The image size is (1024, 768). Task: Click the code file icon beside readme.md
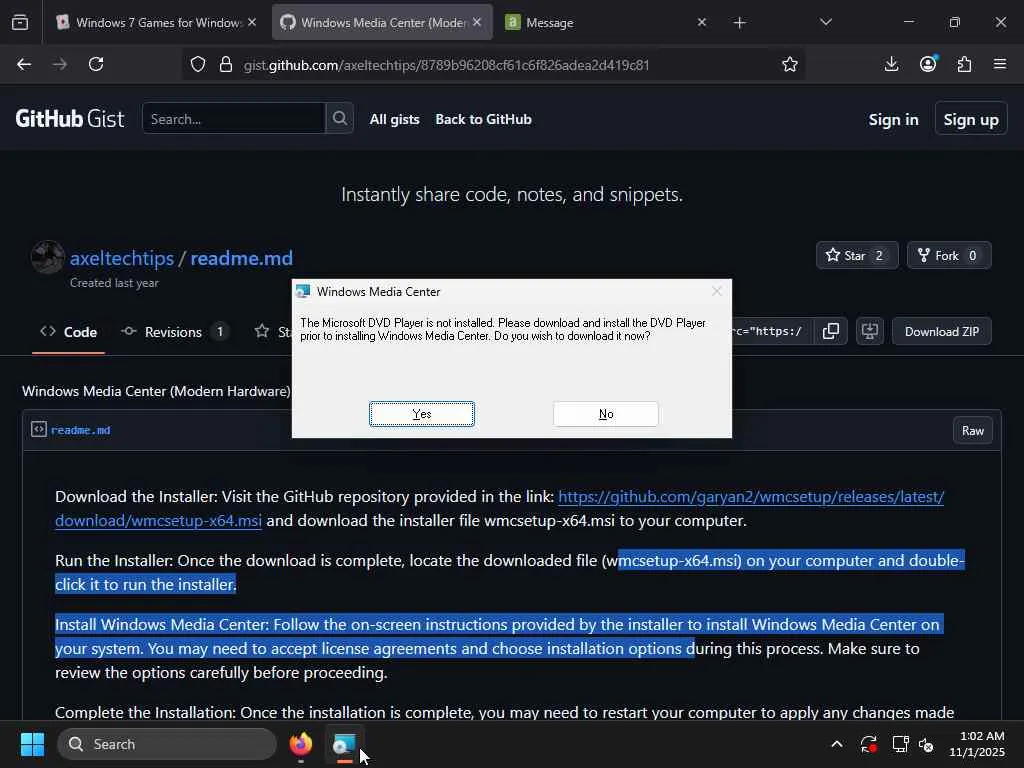click(x=39, y=429)
